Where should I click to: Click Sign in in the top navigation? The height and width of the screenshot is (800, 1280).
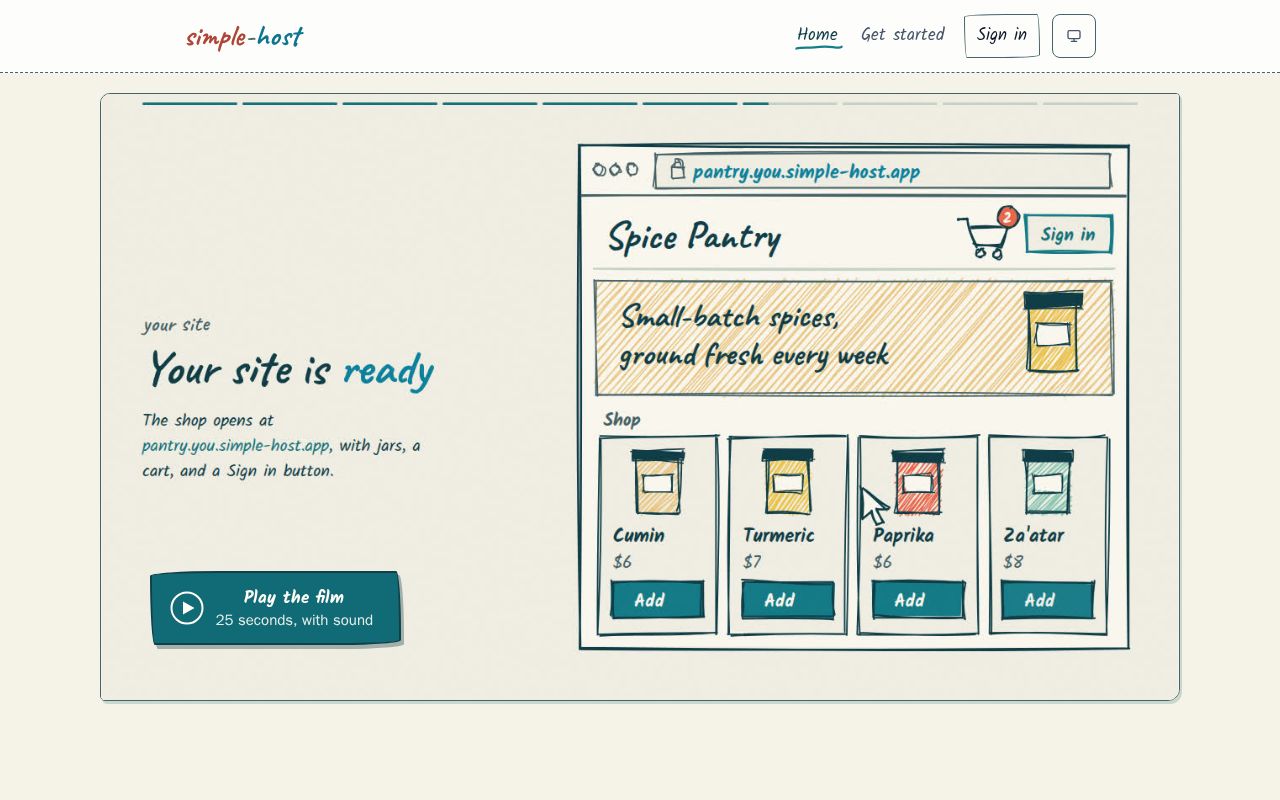1002,36
